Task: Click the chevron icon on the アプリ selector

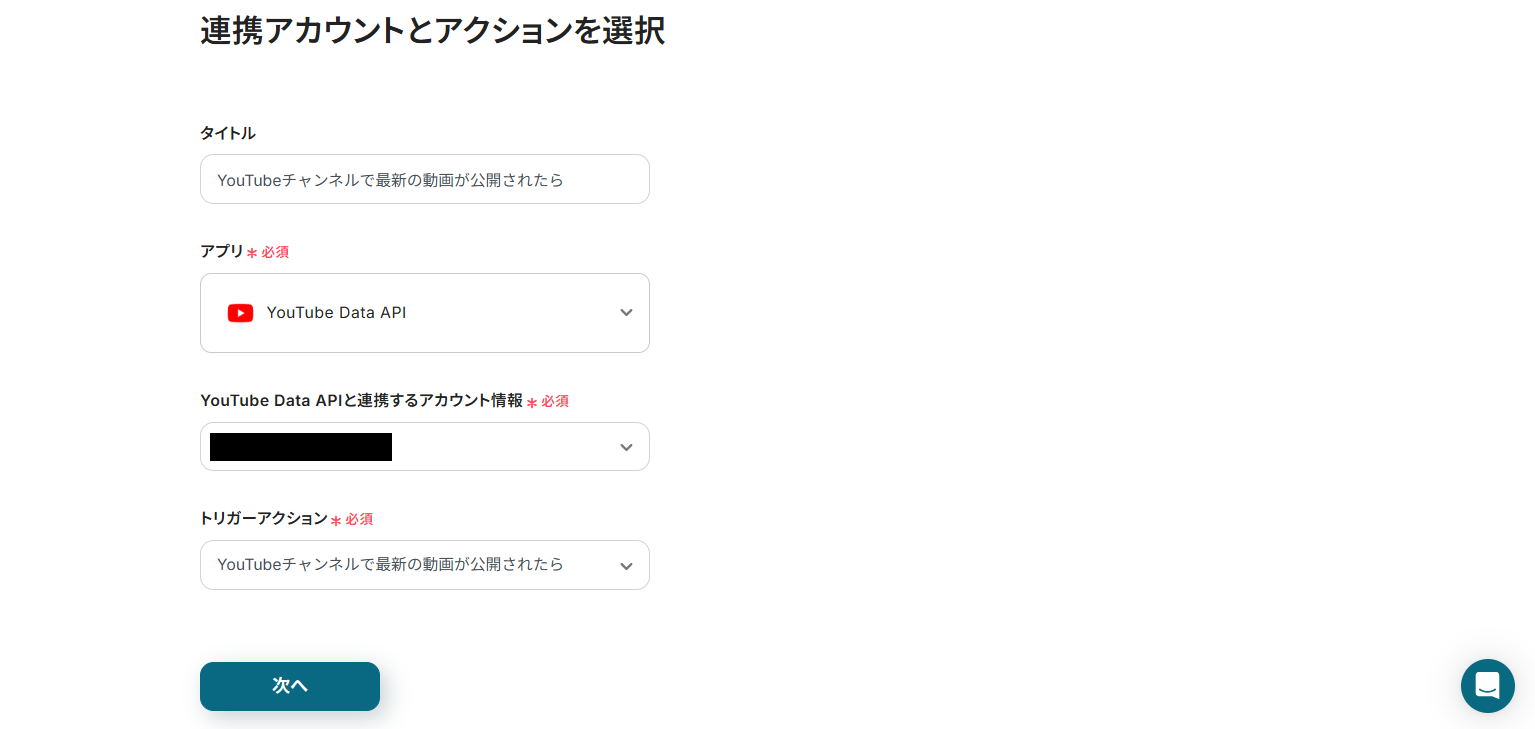Action: coord(626,313)
